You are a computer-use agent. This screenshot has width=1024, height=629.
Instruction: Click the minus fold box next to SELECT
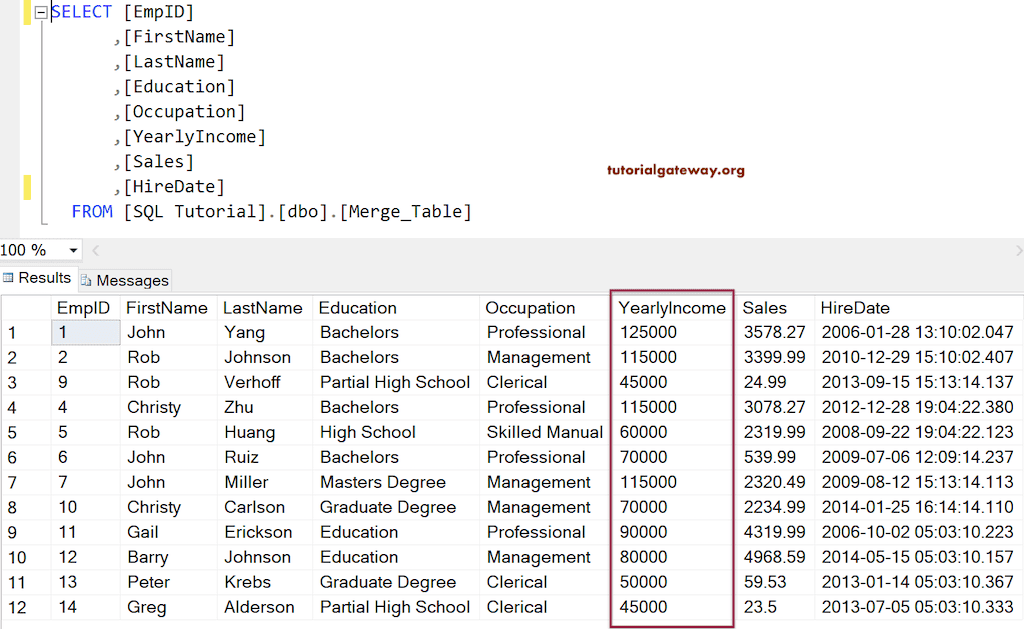[37, 12]
